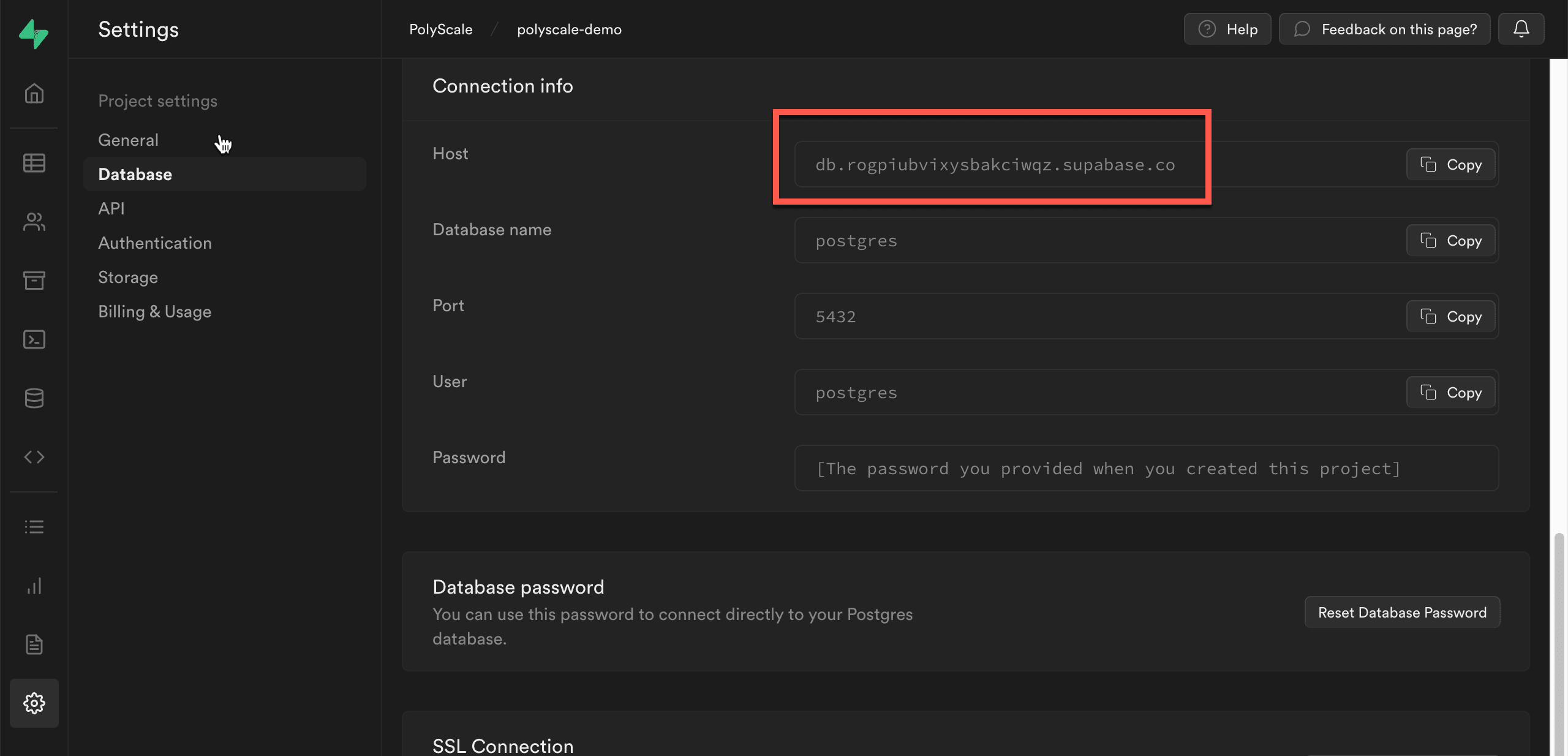Select the General settings menu item

(x=128, y=140)
